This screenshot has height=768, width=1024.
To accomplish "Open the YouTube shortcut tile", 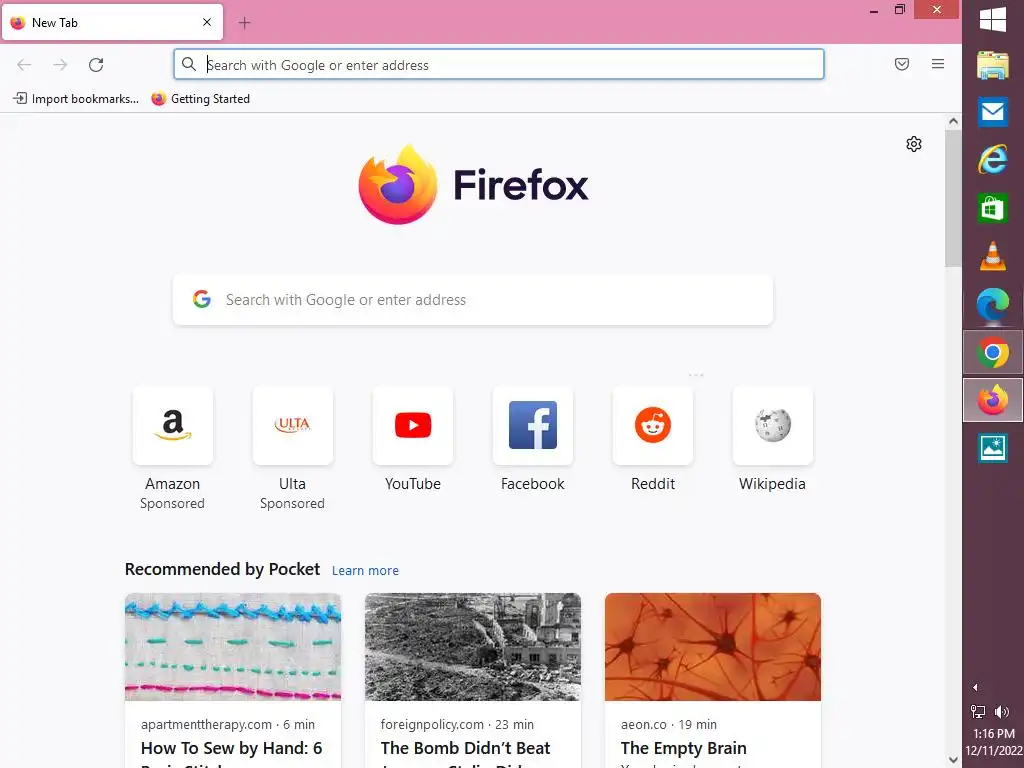I will click(413, 425).
